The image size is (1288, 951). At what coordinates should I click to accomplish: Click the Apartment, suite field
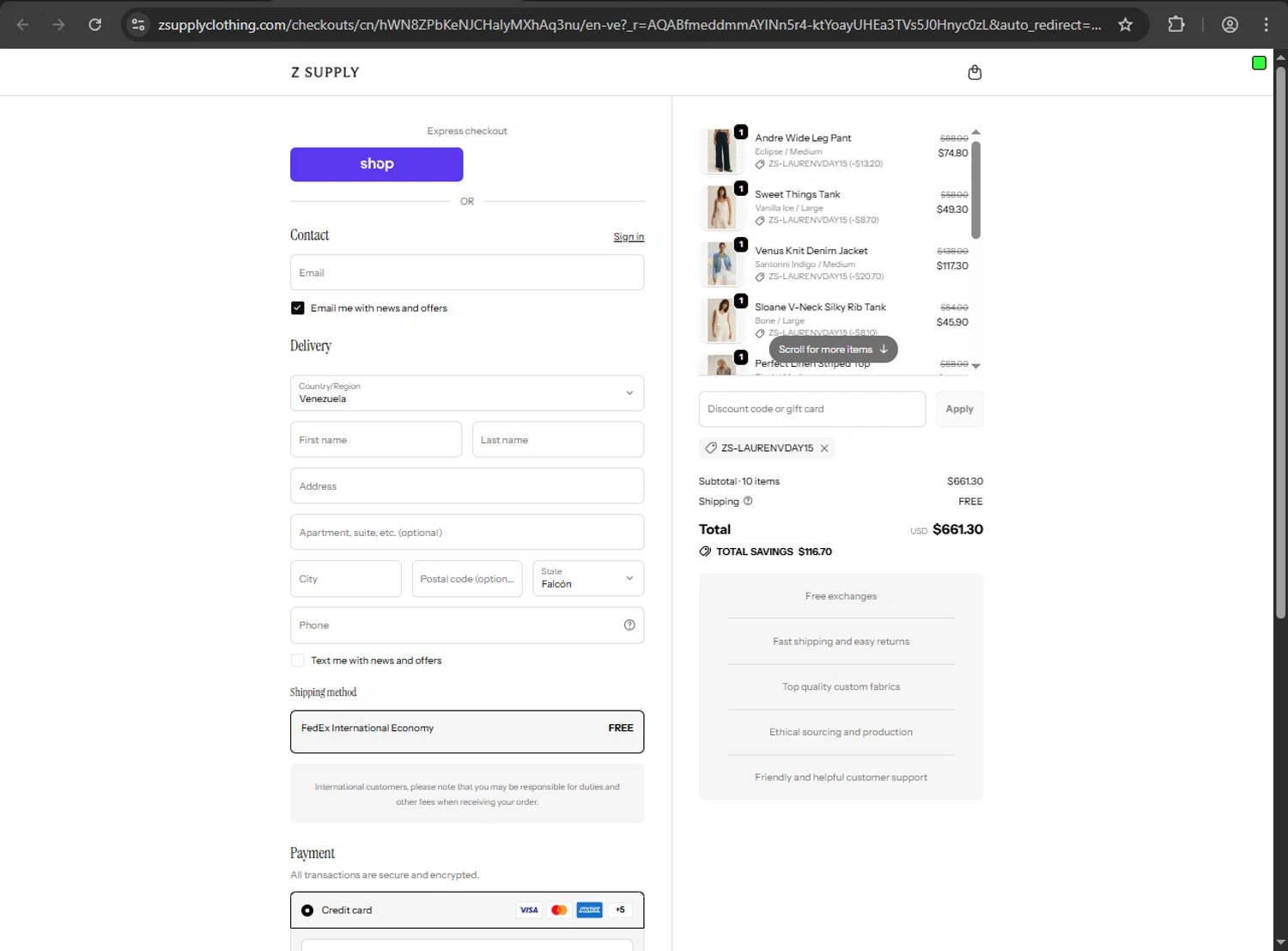467,532
